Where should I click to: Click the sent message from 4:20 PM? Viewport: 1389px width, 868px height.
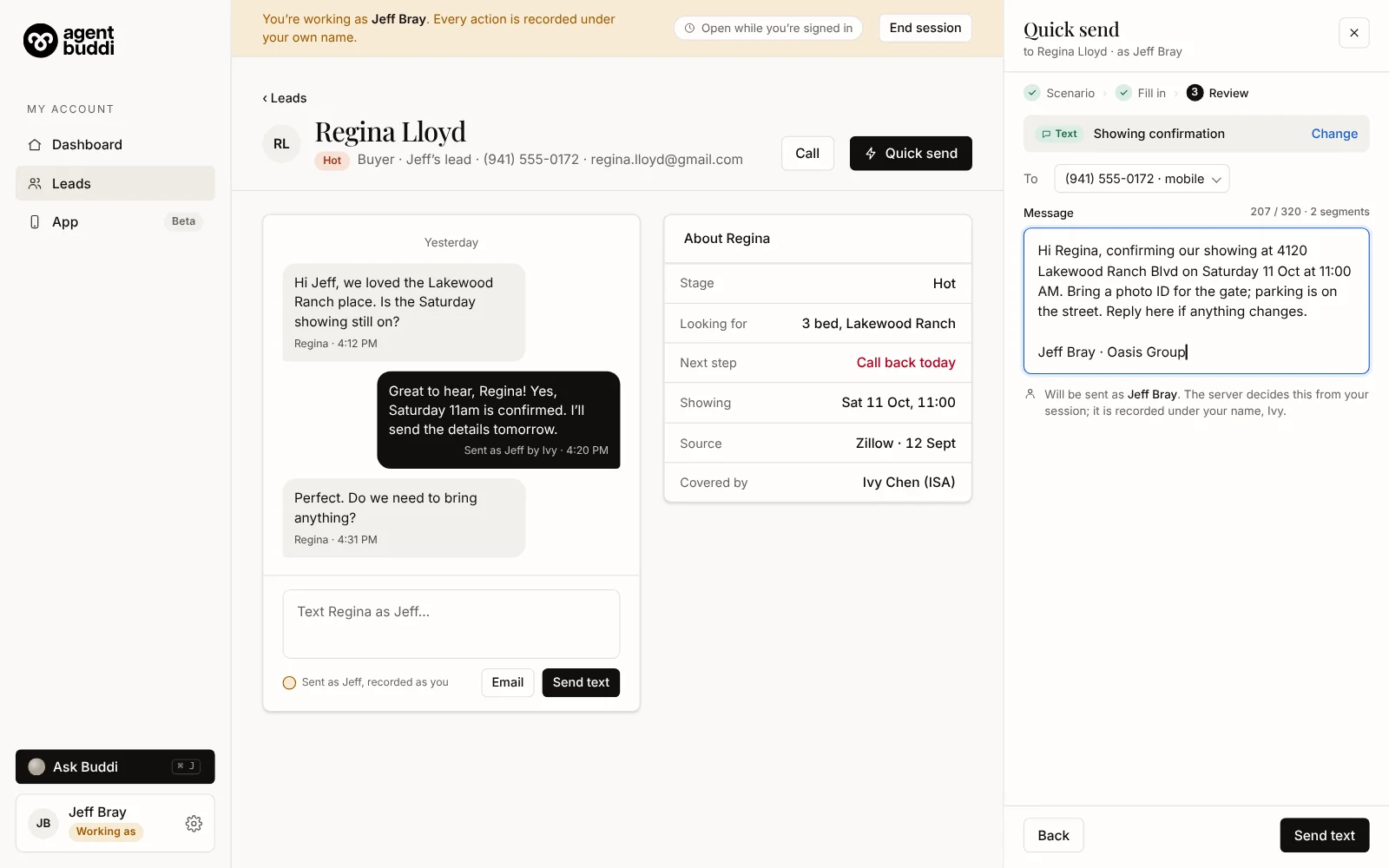[x=498, y=420]
